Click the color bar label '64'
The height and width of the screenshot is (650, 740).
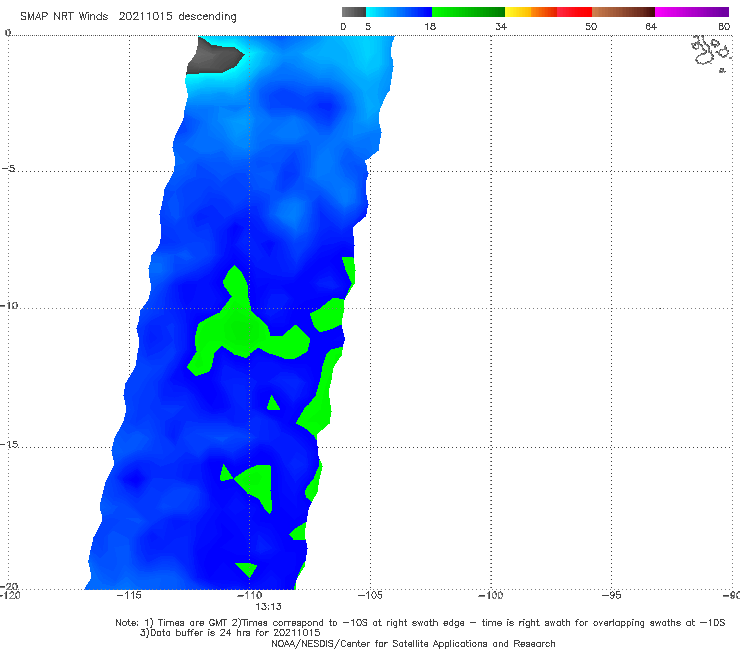[651, 26]
